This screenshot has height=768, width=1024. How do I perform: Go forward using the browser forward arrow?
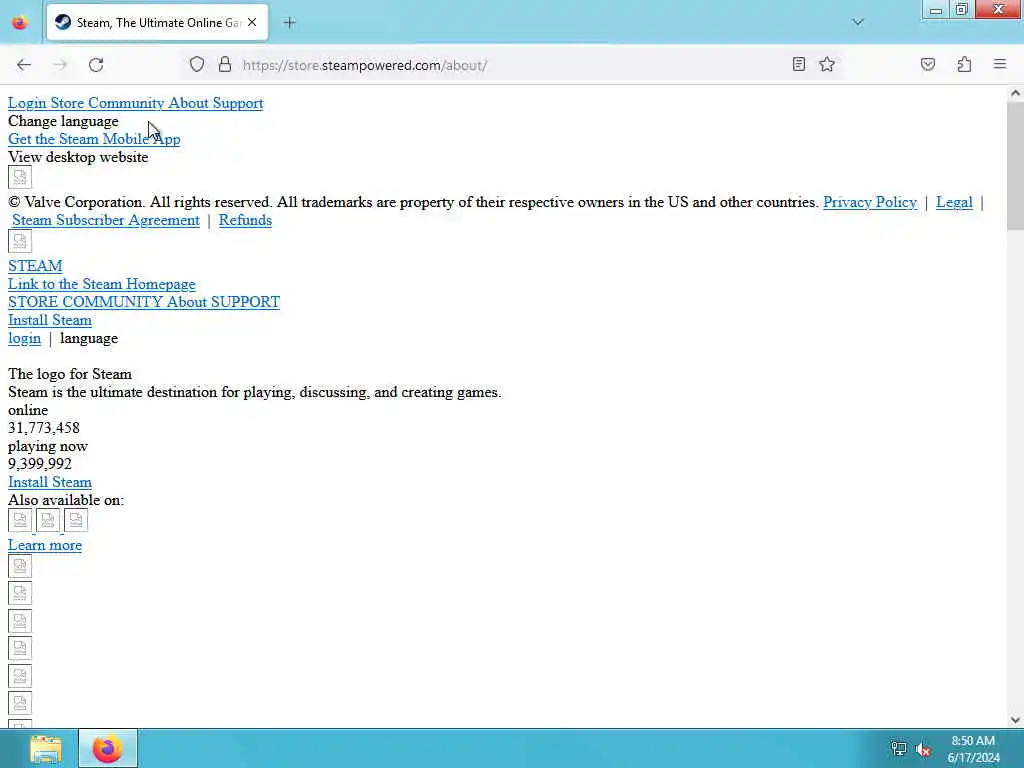coord(60,65)
